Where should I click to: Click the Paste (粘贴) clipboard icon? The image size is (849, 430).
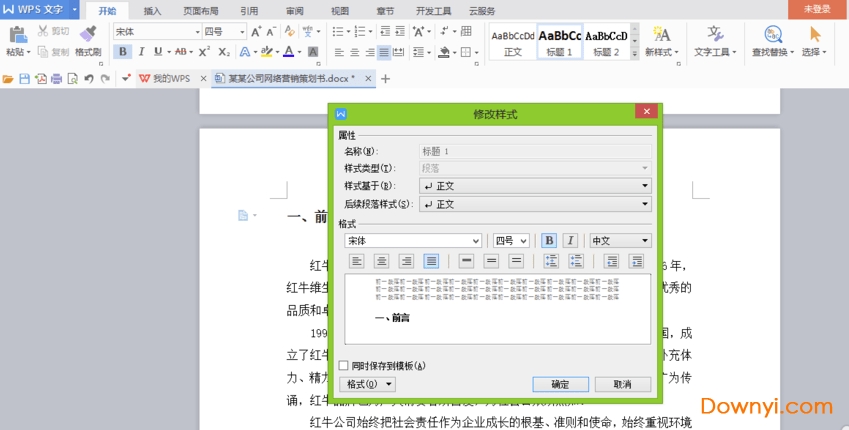pyautogui.click(x=18, y=34)
